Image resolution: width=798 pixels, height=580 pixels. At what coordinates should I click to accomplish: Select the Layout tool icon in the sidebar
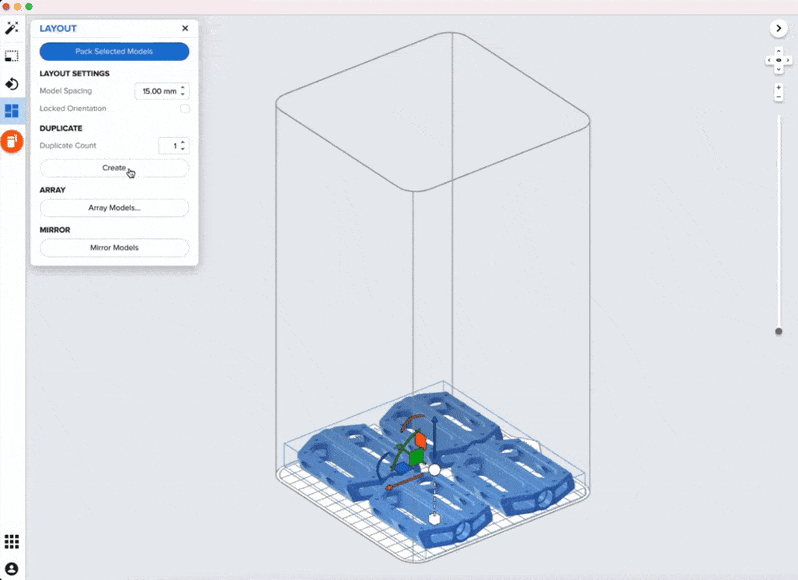(x=12, y=110)
